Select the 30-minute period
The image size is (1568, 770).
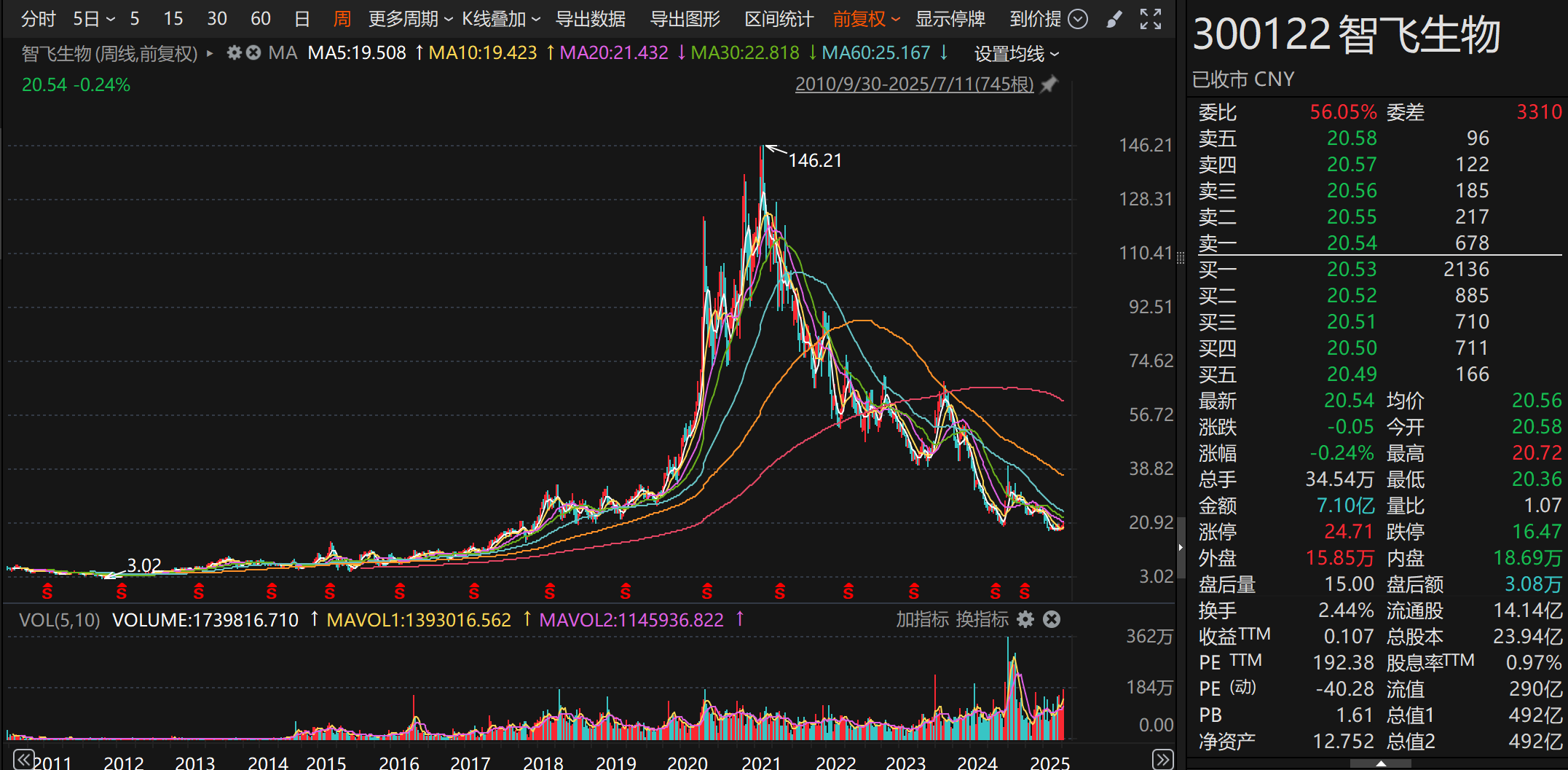(x=217, y=19)
